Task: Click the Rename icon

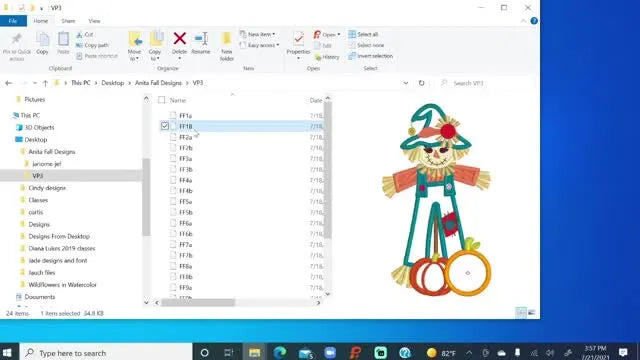Action: (201, 39)
